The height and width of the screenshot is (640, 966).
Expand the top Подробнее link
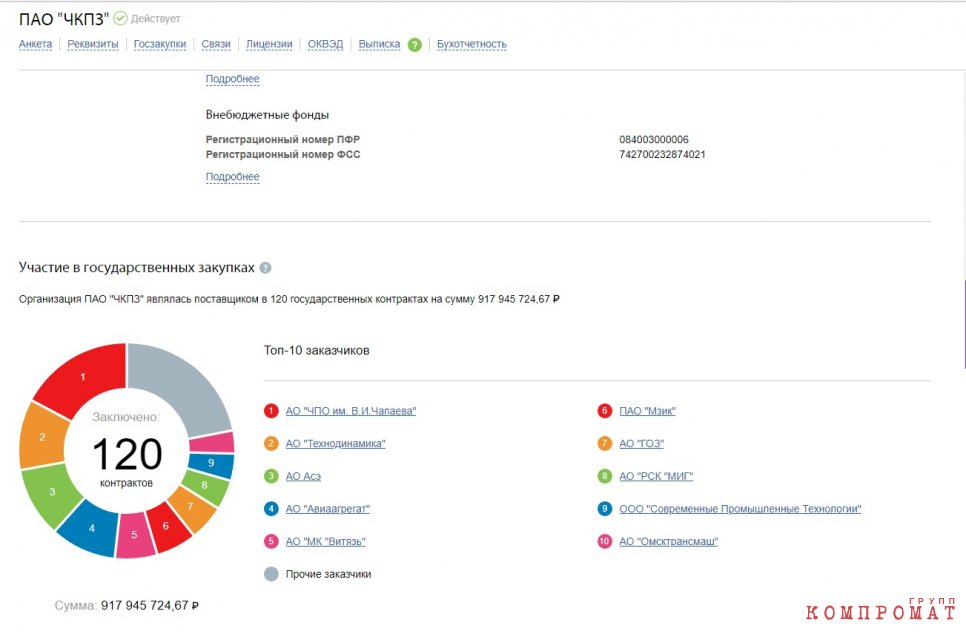(232, 79)
